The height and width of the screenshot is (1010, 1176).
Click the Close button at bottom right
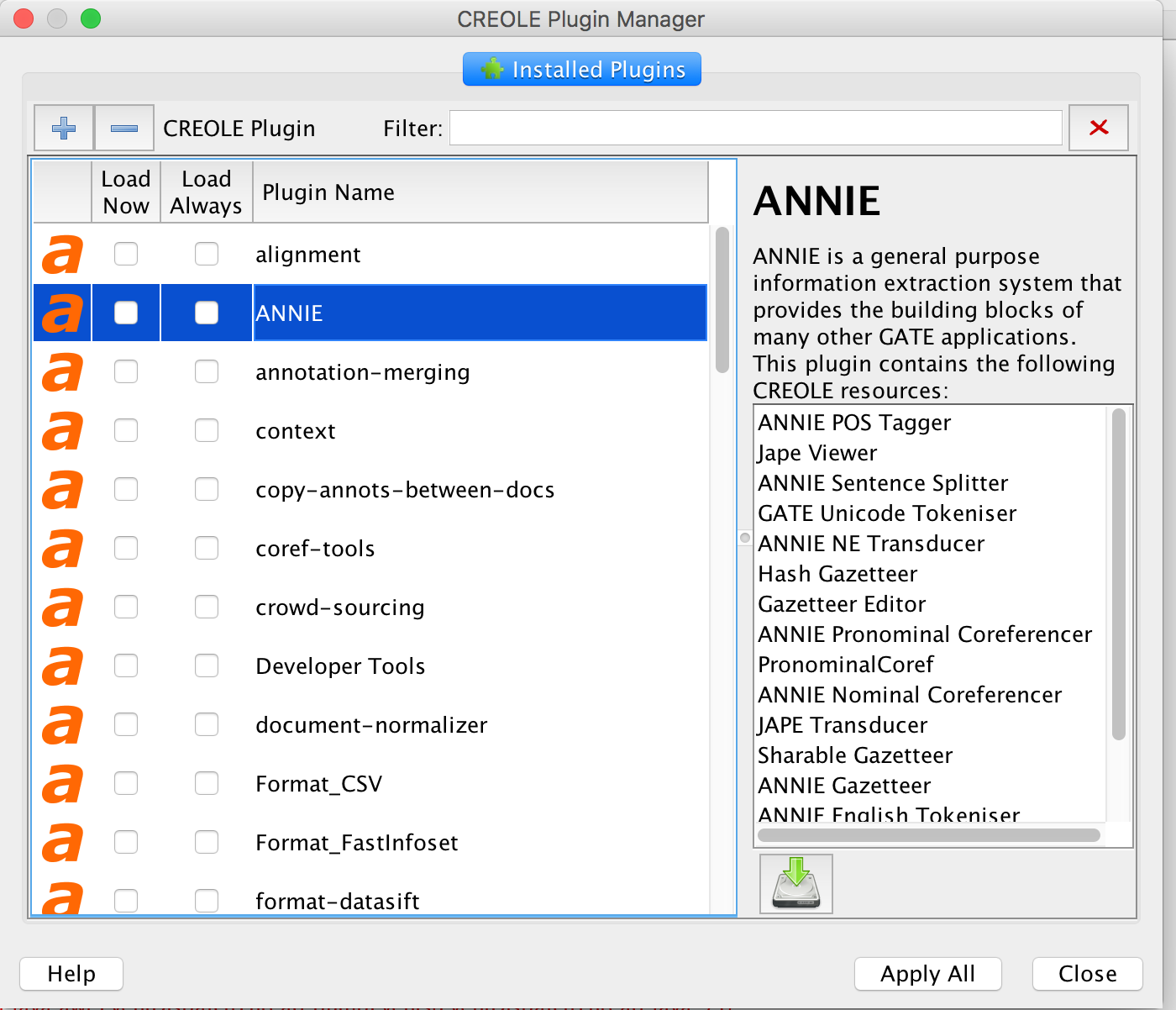(x=1087, y=974)
